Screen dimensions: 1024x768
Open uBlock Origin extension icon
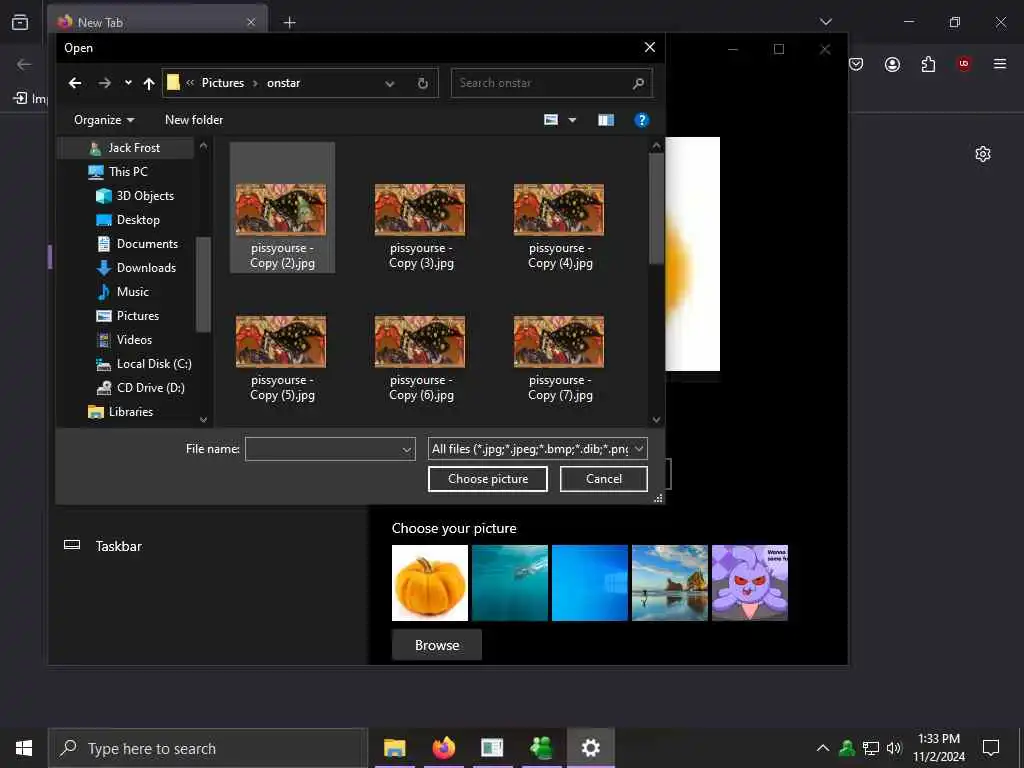(x=964, y=64)
